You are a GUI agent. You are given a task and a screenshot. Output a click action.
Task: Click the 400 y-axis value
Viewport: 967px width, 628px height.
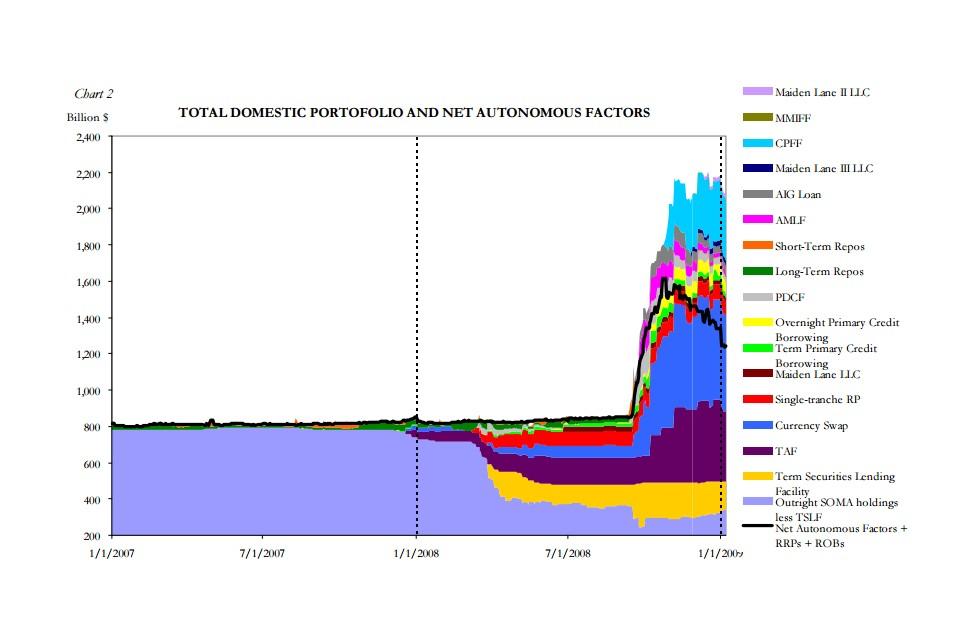click(91, 500)
